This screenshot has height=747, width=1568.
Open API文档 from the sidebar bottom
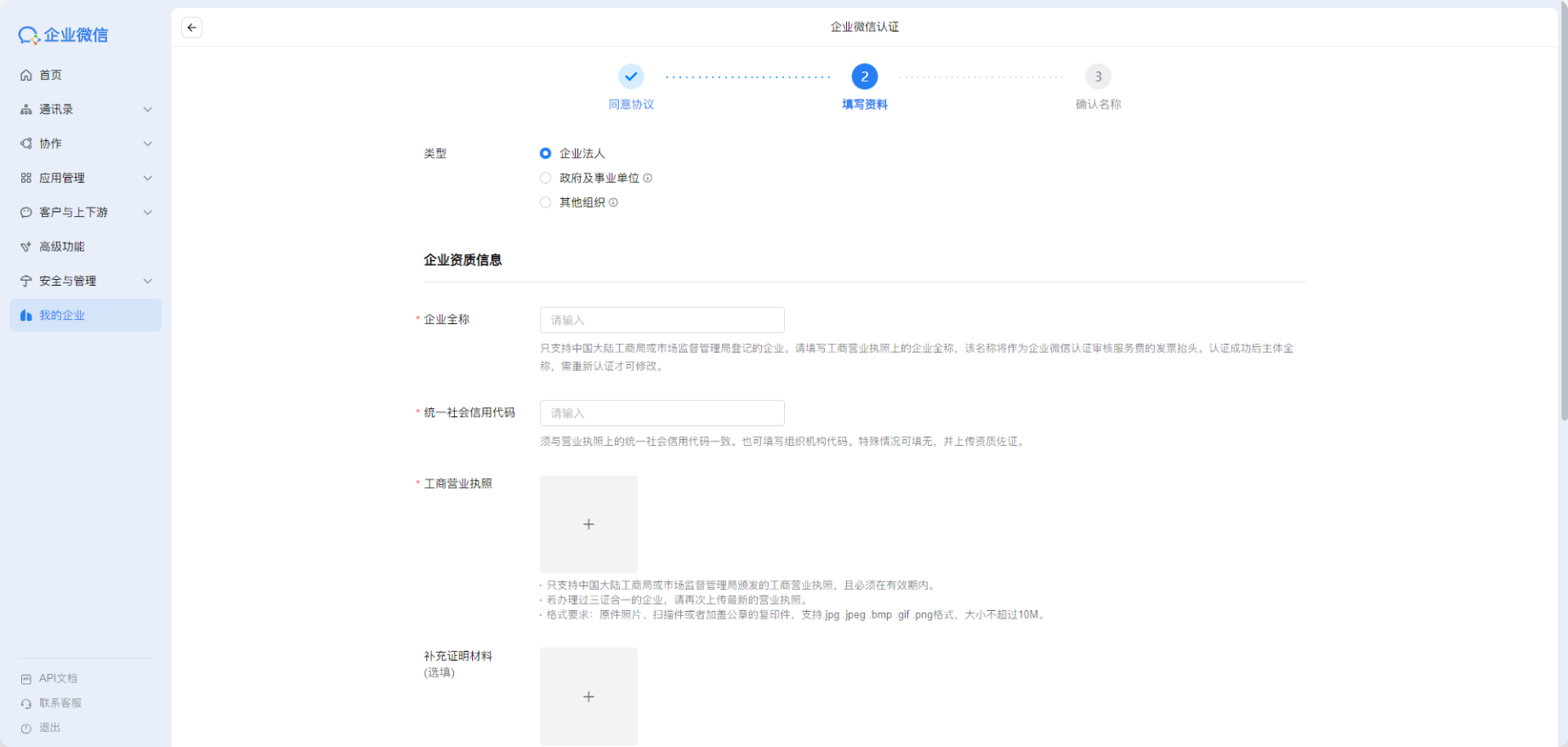point(58,678)
